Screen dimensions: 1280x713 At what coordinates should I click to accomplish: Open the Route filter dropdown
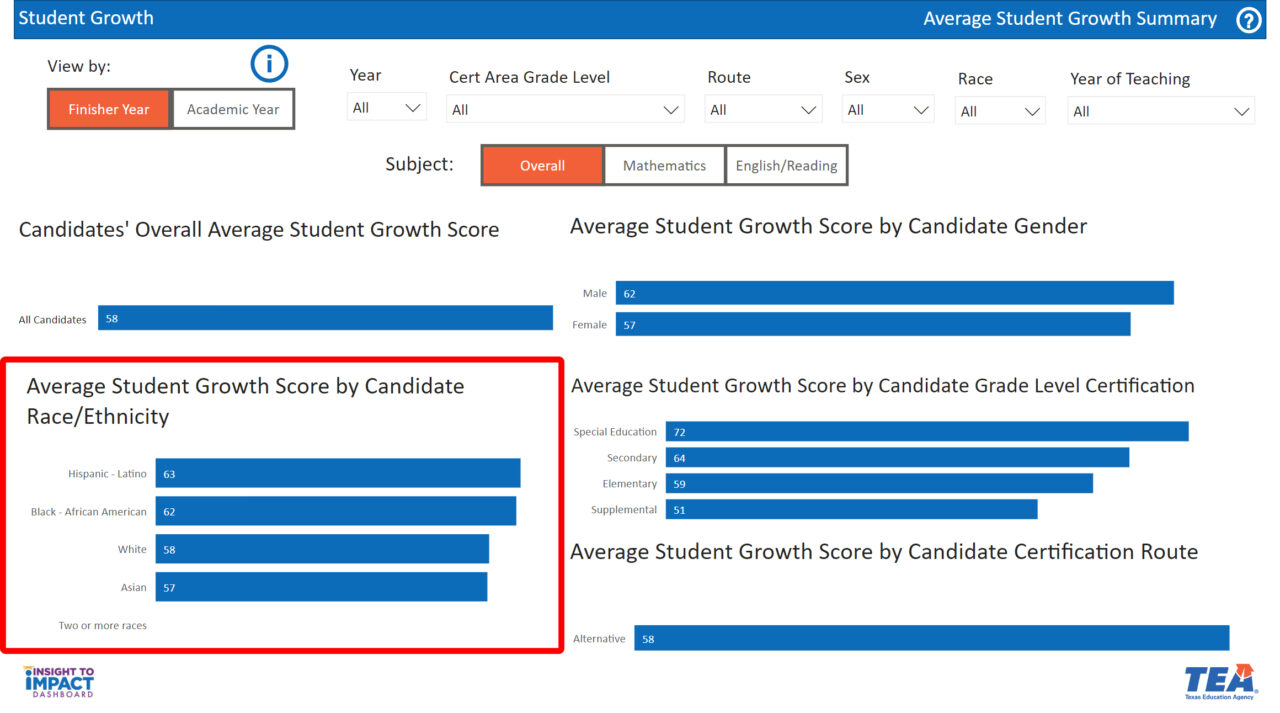[x=763, y=109]
